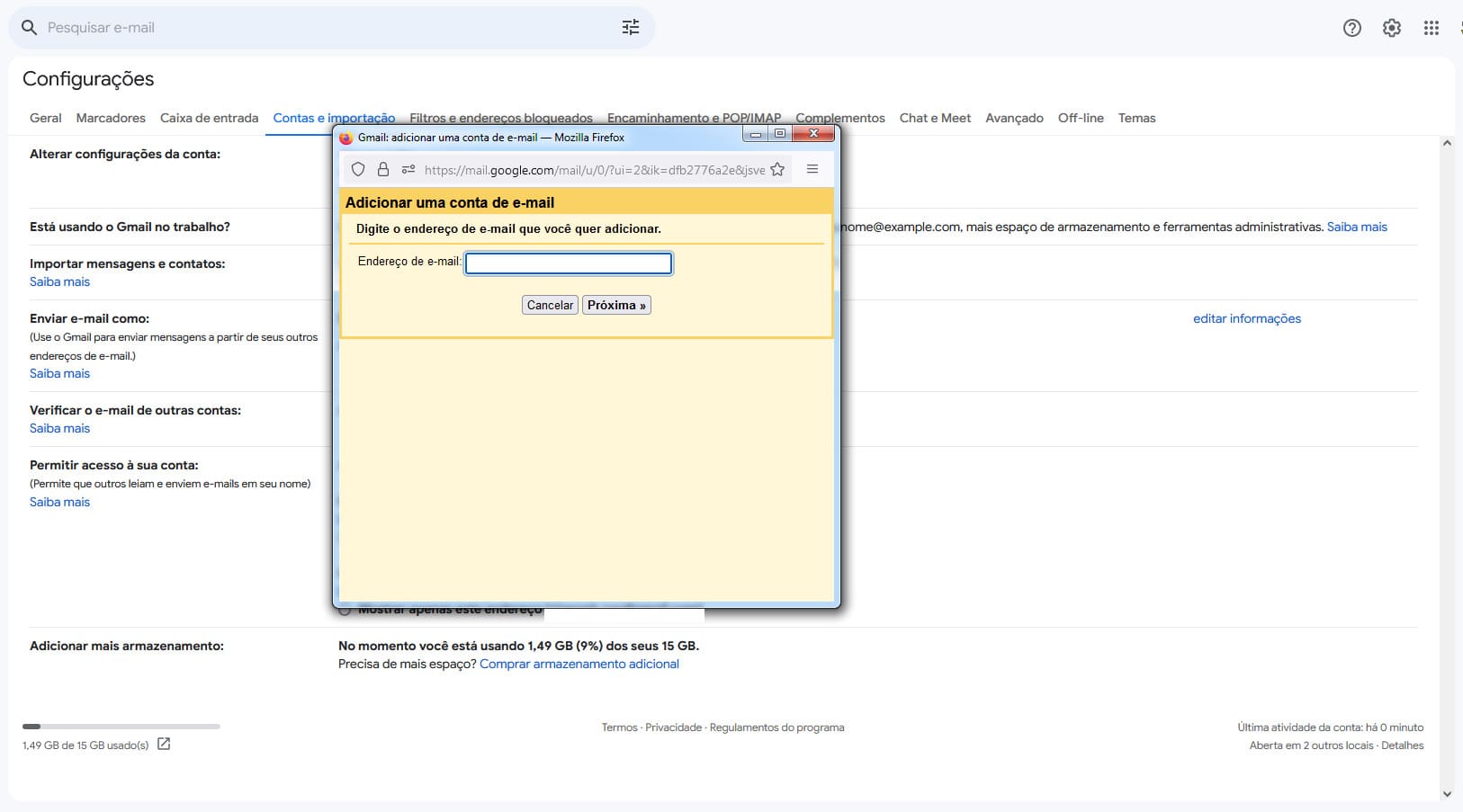Open the Google apps grid
Image resolution: width=1463 pixels, height=812 pixels.
(1431, 28)
